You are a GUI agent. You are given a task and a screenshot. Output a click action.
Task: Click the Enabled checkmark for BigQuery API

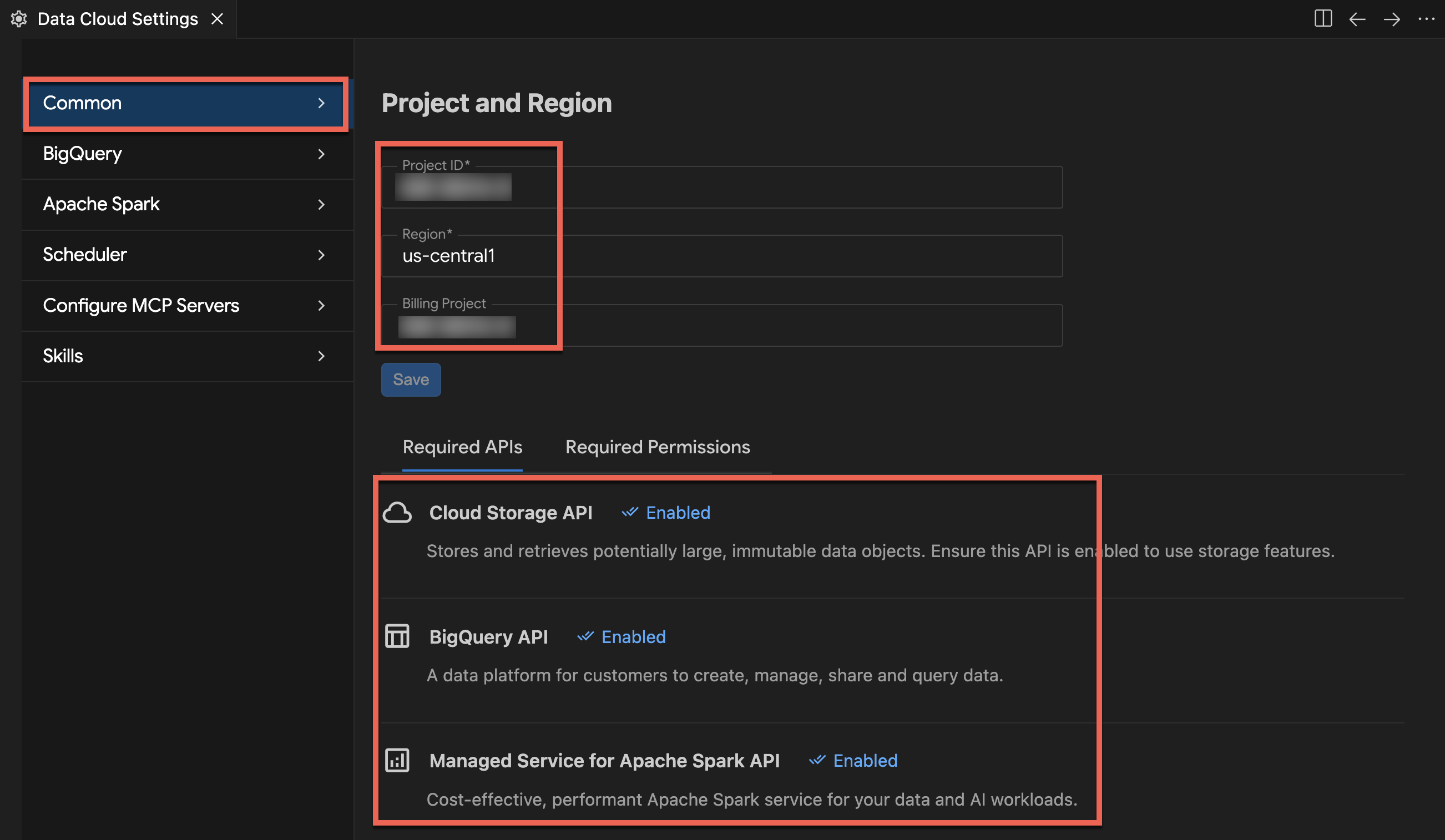pos(585,636)
